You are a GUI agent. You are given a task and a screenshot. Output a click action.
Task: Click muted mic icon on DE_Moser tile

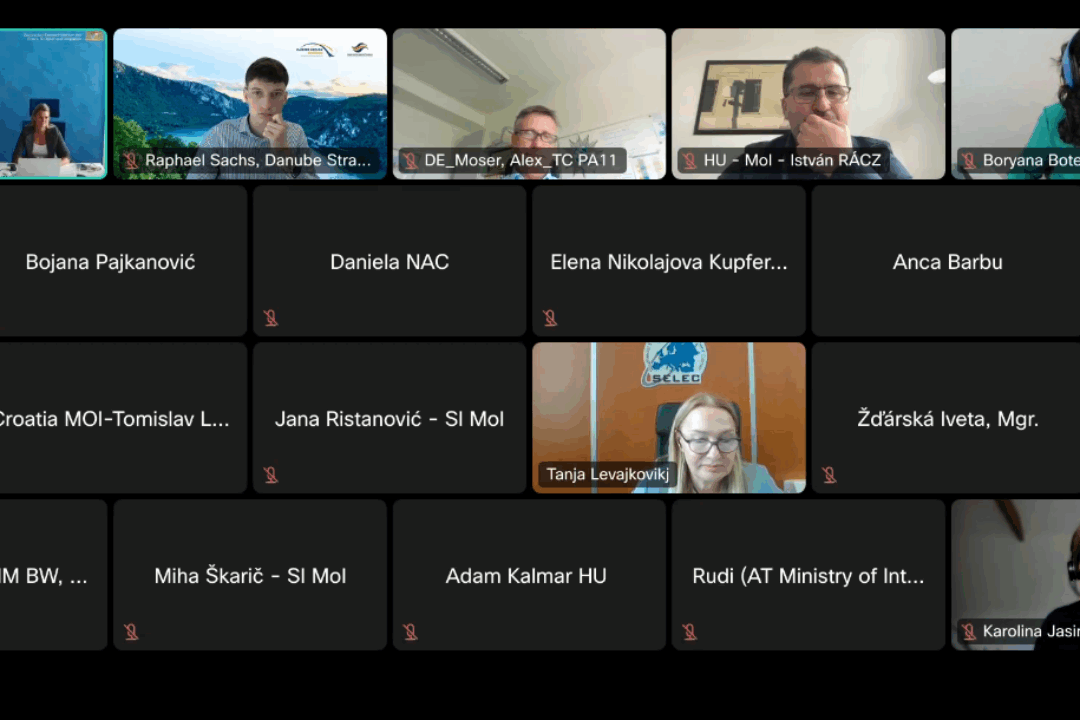[411, 161]
